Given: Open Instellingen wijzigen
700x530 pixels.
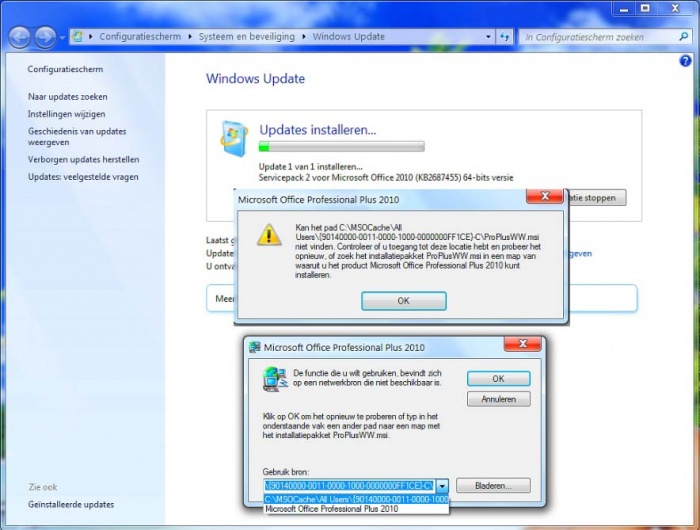Looking at the screenshot, I should point(67,114).
